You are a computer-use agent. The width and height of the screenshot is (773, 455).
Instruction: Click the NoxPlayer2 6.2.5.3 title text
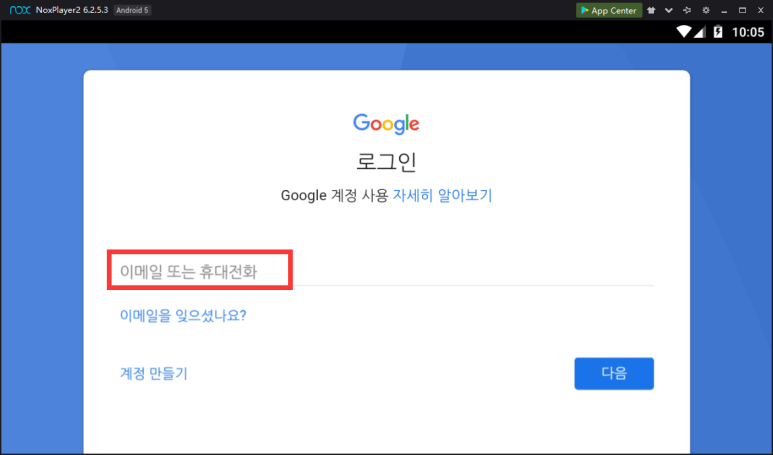click(71, 10)
